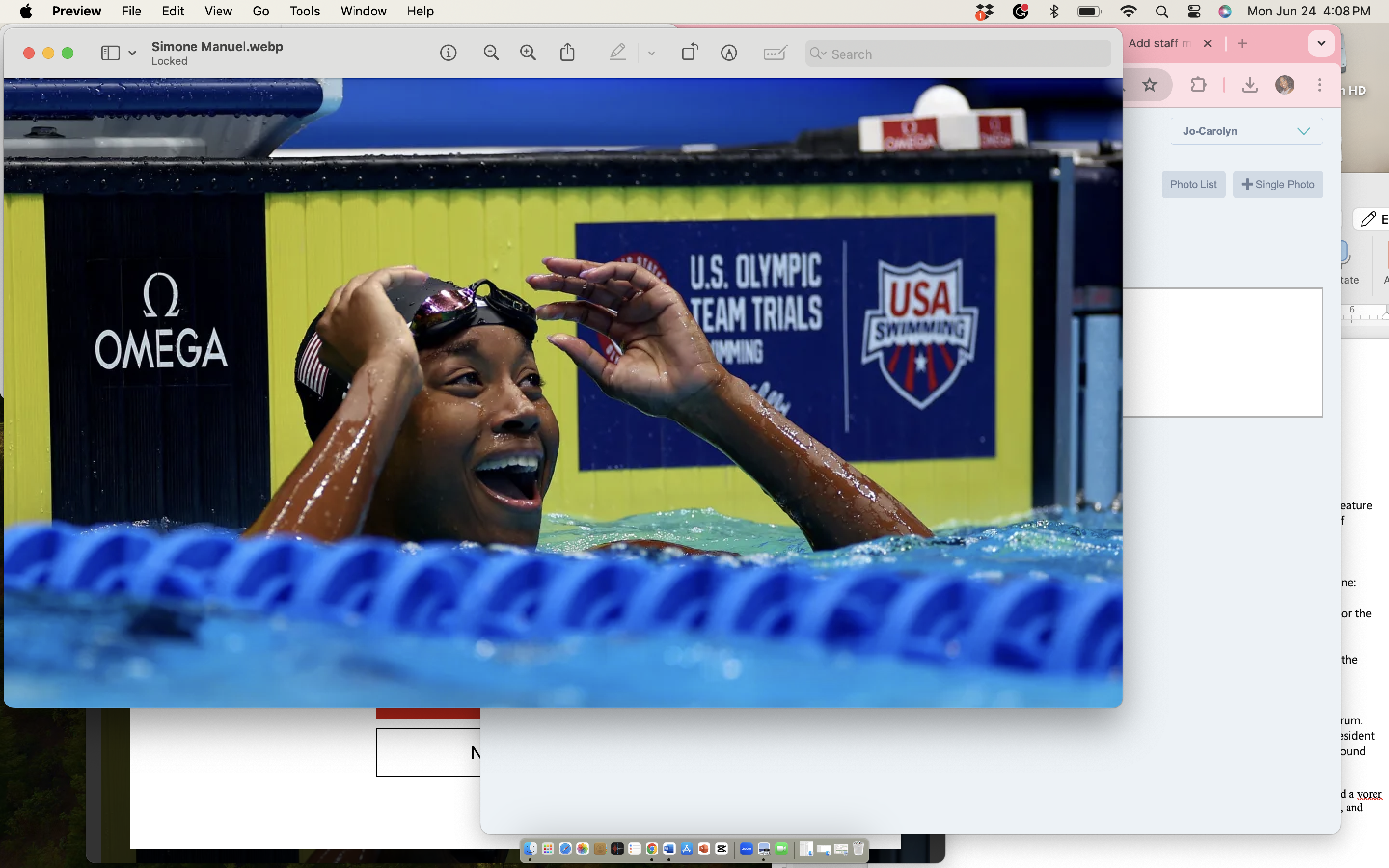The image size is (1389, 868).
Task: Open the file info inspector in Preview
Action: (x=448, y=52)
